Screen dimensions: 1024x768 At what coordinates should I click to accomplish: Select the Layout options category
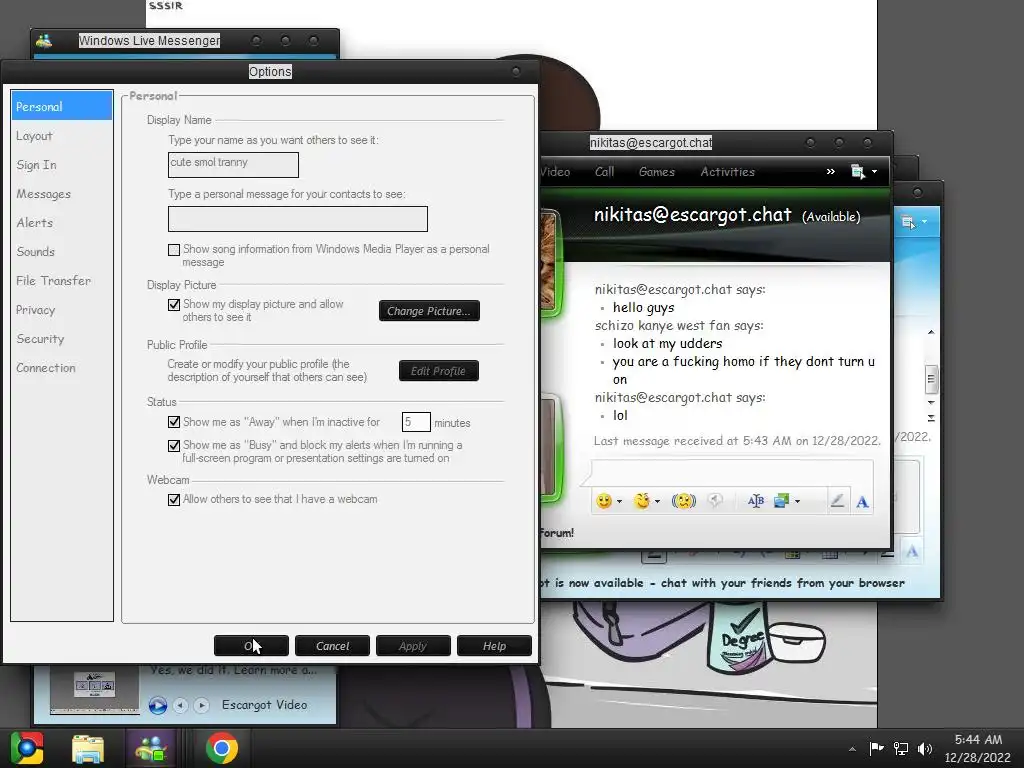coord(62,136)
